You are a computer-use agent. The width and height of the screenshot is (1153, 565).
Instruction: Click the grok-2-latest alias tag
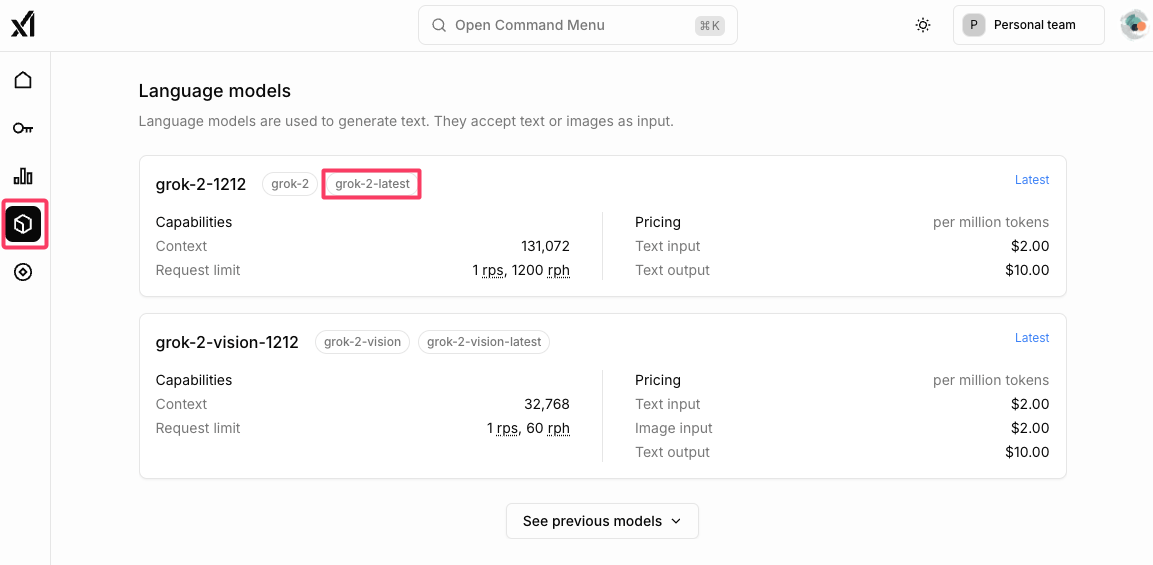(x=372, y=184)
